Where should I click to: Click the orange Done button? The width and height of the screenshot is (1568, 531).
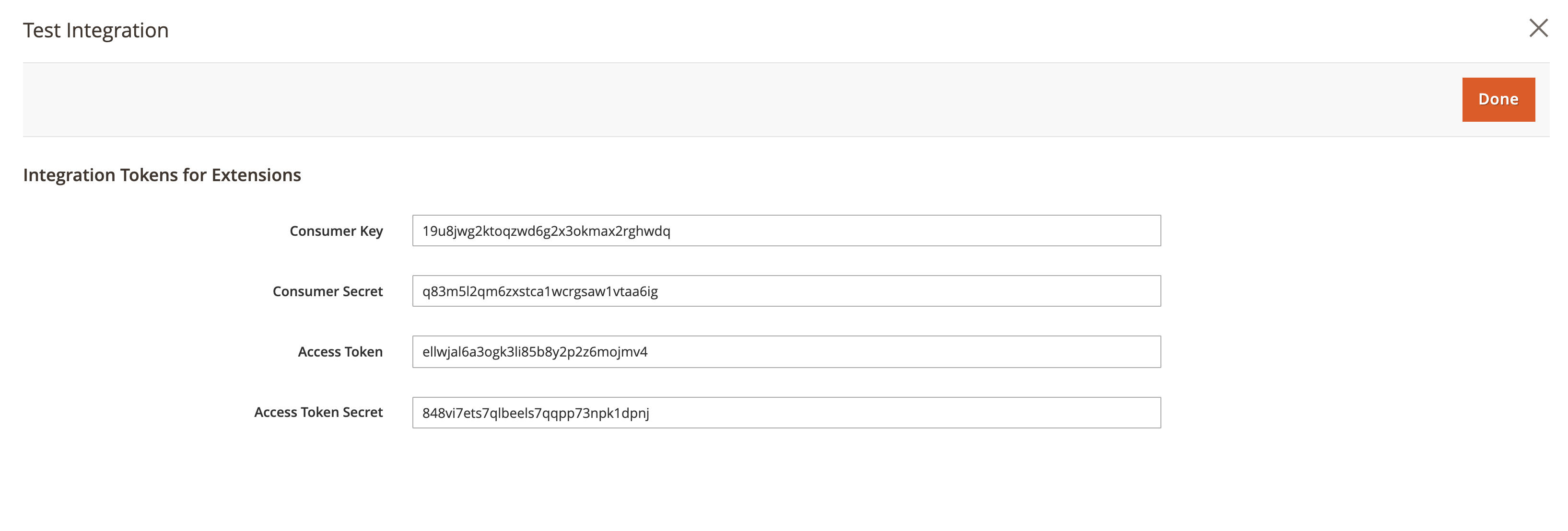1498,99
